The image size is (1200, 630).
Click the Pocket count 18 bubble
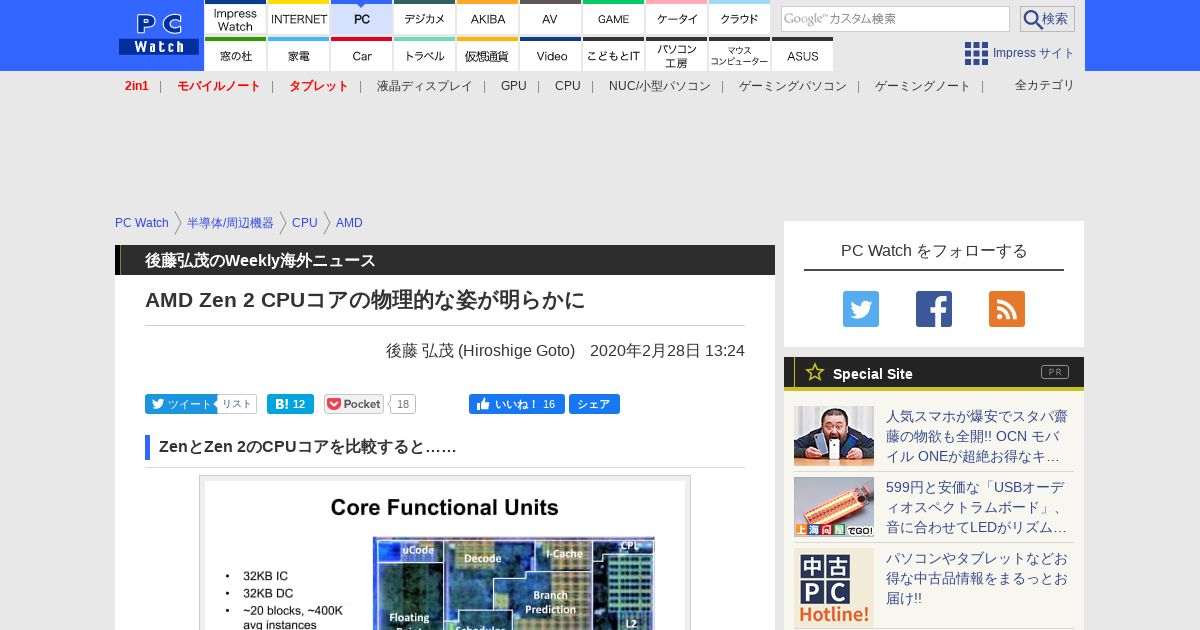403,404
